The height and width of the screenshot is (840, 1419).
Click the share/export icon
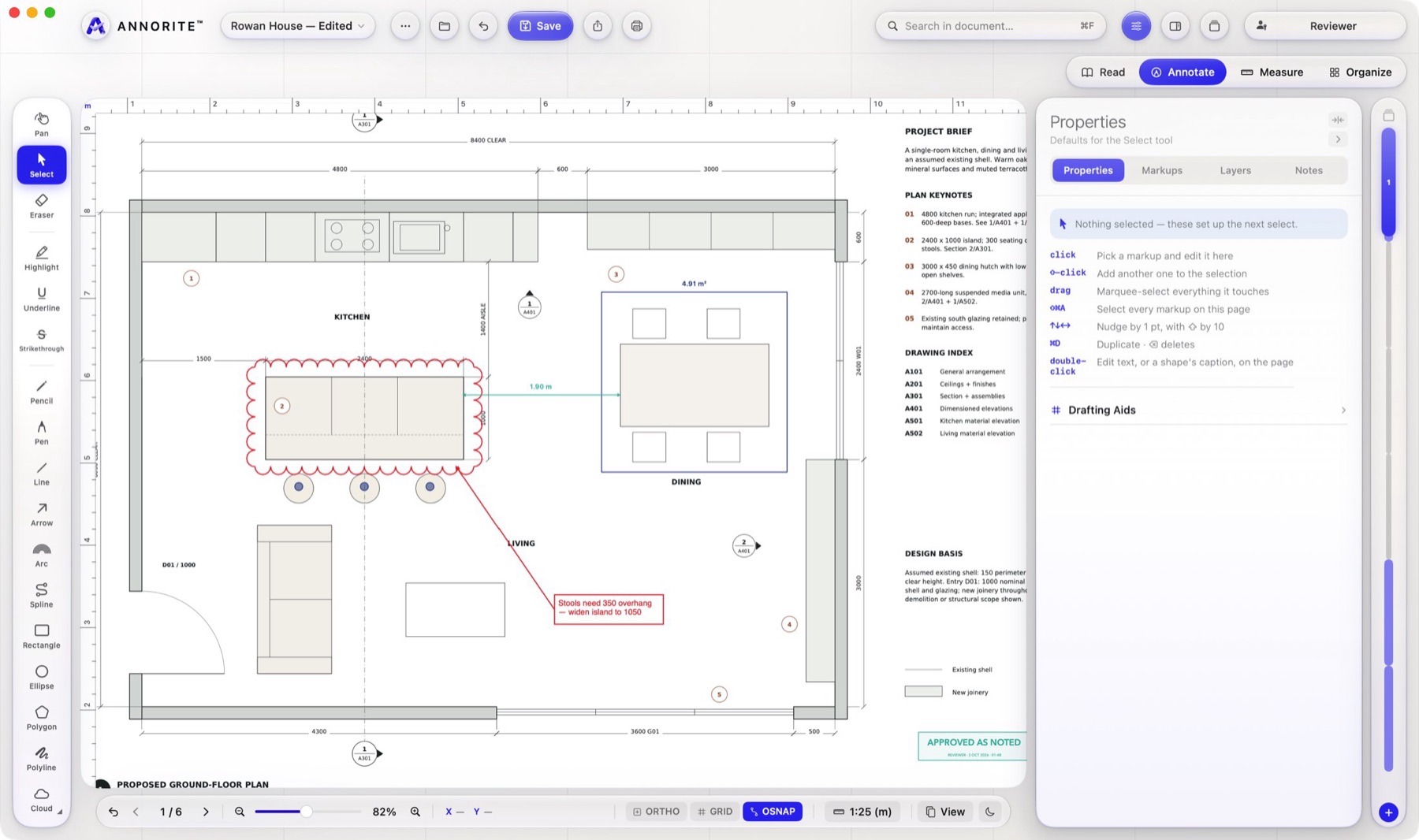598,26
